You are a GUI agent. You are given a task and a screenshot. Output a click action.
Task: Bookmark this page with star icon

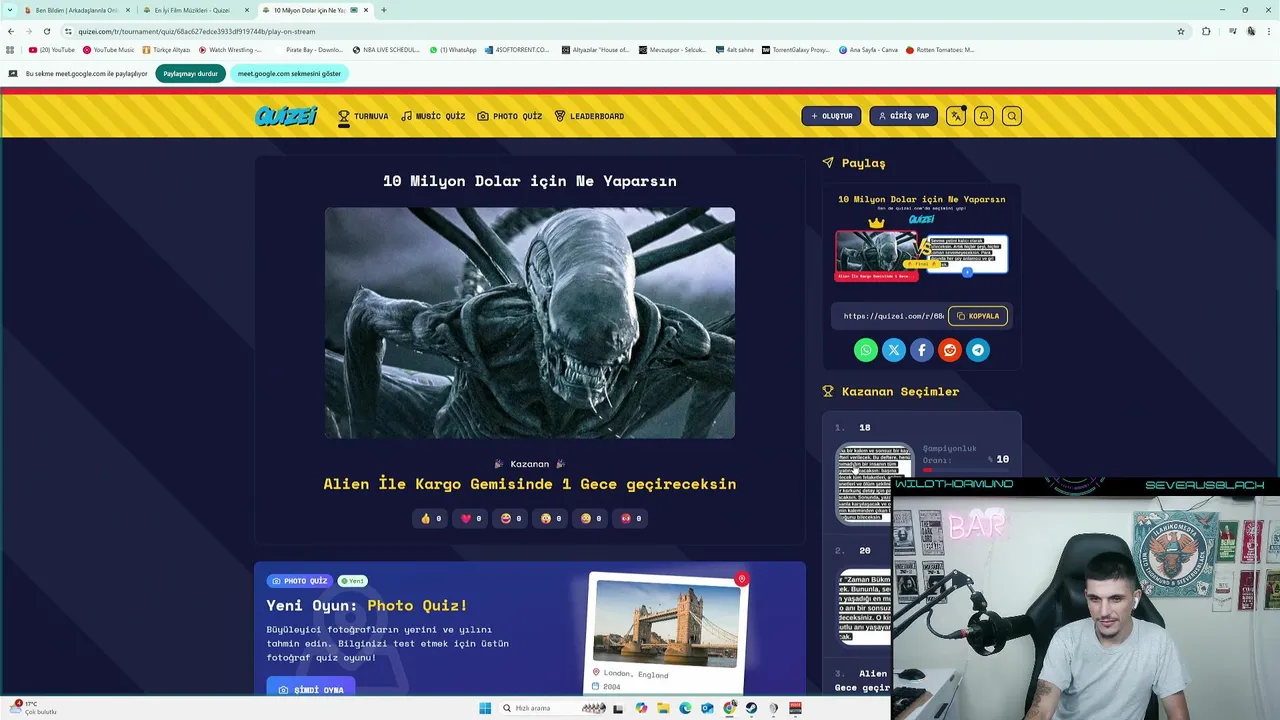pos(1181,31)
